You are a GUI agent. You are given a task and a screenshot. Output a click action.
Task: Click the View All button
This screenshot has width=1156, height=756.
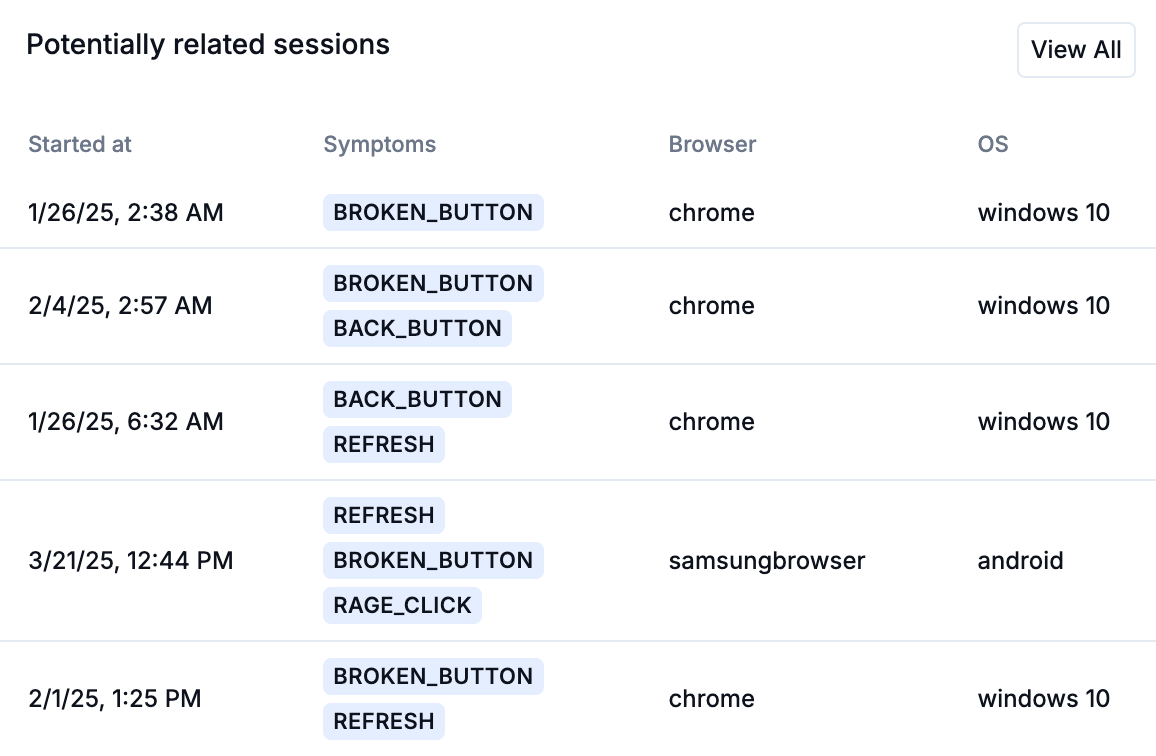1075,50
